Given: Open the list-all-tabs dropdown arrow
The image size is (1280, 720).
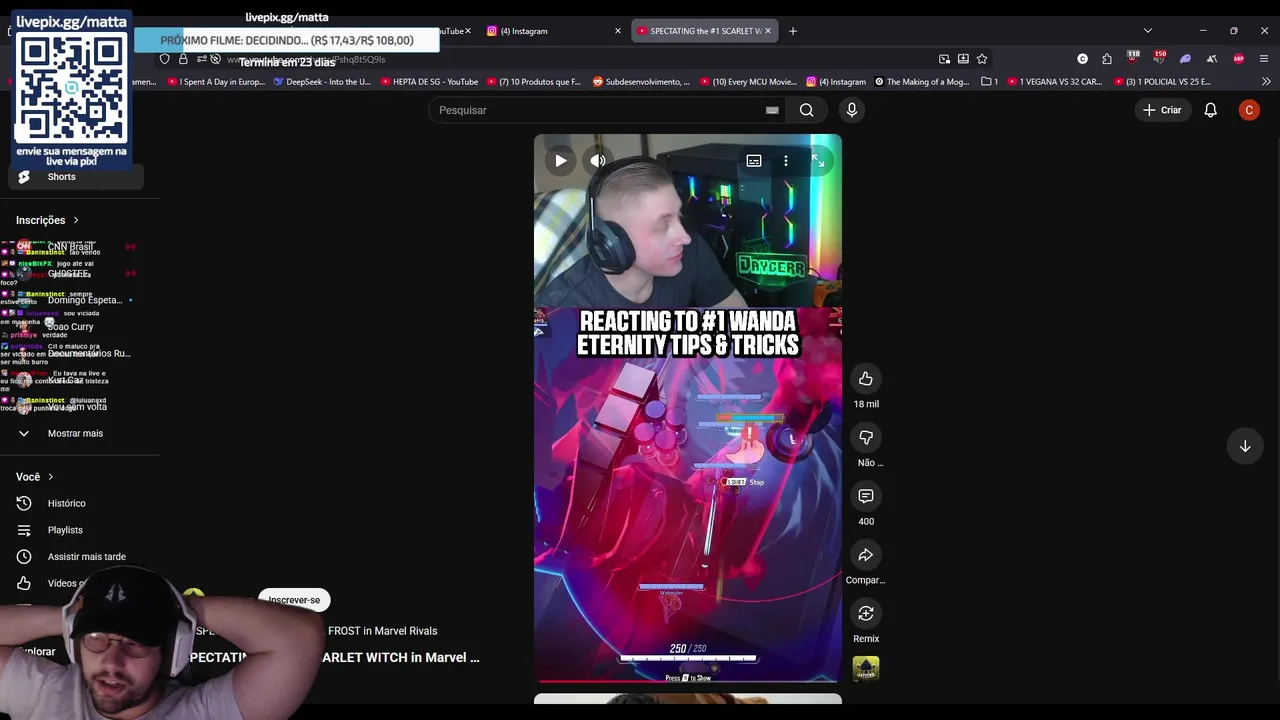Looking at the screenshot, I should [x=1148, y=31].
